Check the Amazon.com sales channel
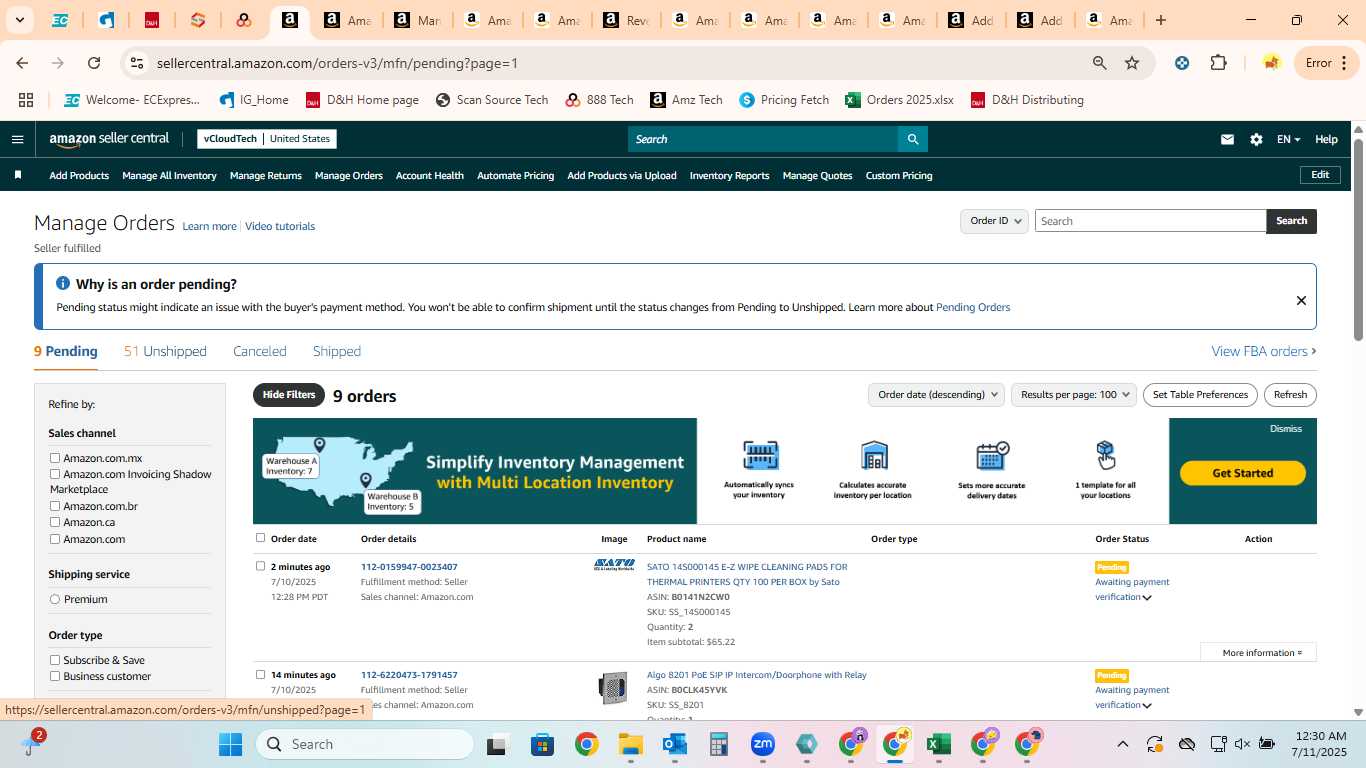The image size is (1366, 768). point(55,539)
